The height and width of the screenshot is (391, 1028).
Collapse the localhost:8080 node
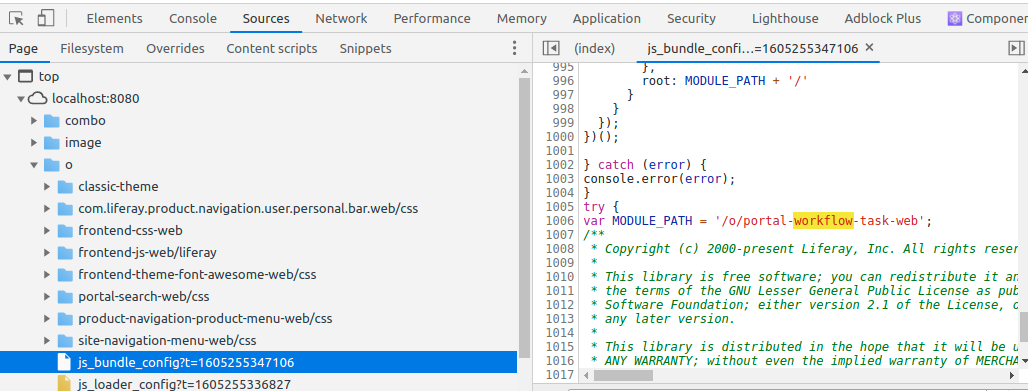[x=21, y=99]
